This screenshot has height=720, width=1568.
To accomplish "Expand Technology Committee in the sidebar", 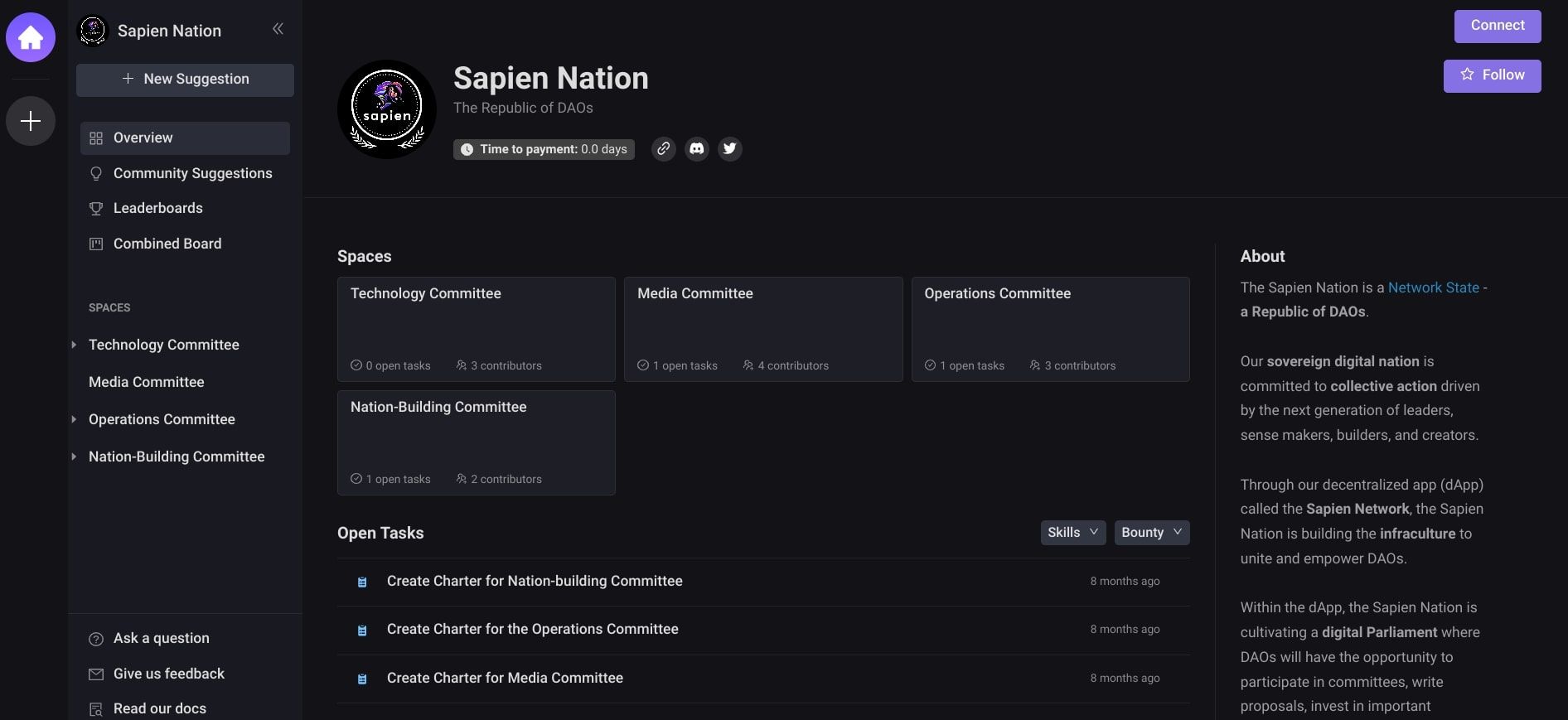I will (x=74, y=345).
